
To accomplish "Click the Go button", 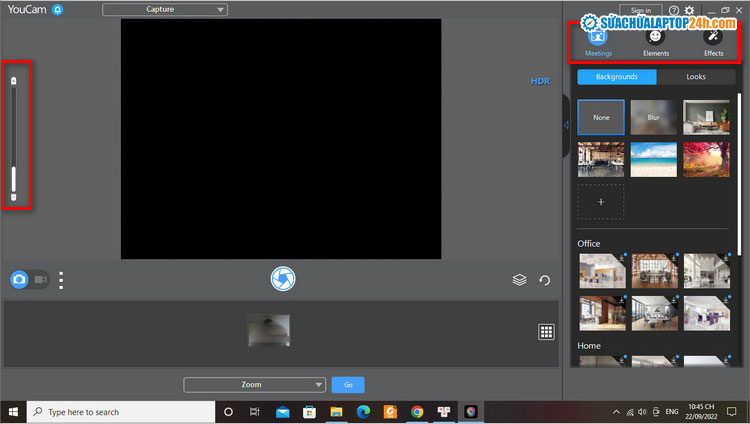I will pyautogui.click(x=348, y=384).
